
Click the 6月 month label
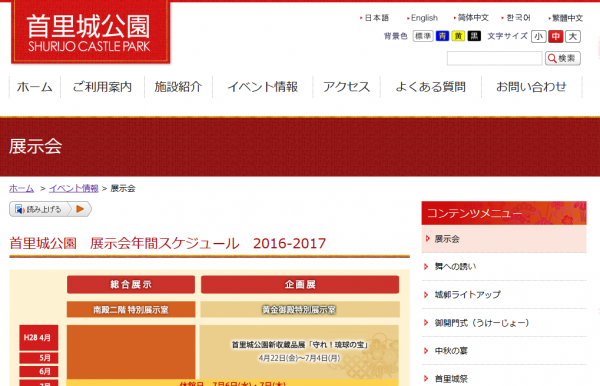tap(39, 371)
